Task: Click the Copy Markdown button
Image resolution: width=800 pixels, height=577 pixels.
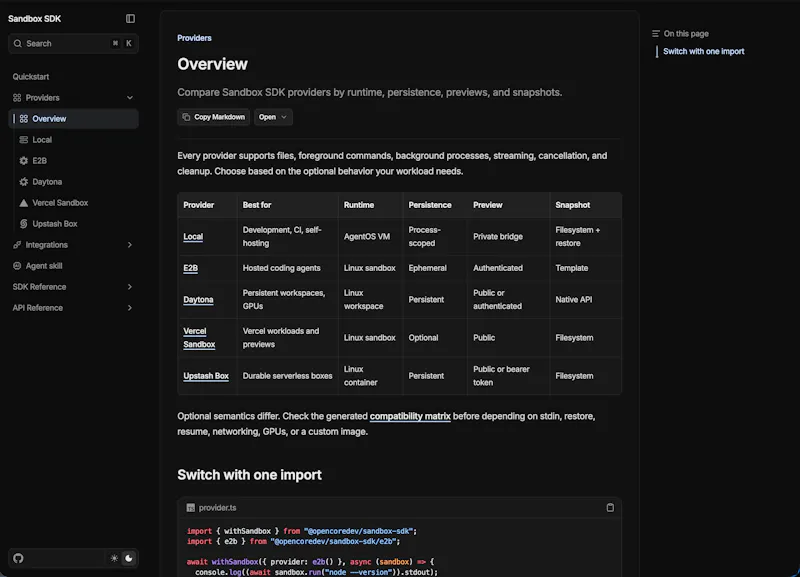Action: point(214,117)
